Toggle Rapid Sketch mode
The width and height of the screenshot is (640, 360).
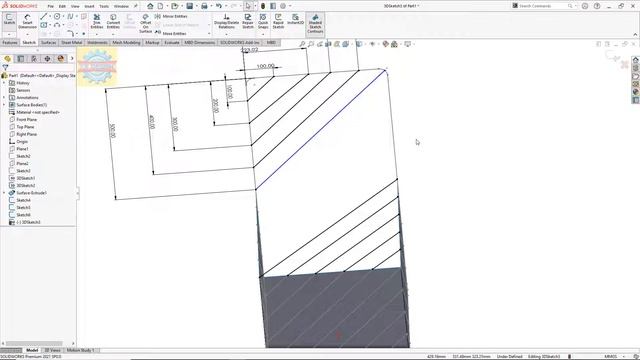(278, 21)
